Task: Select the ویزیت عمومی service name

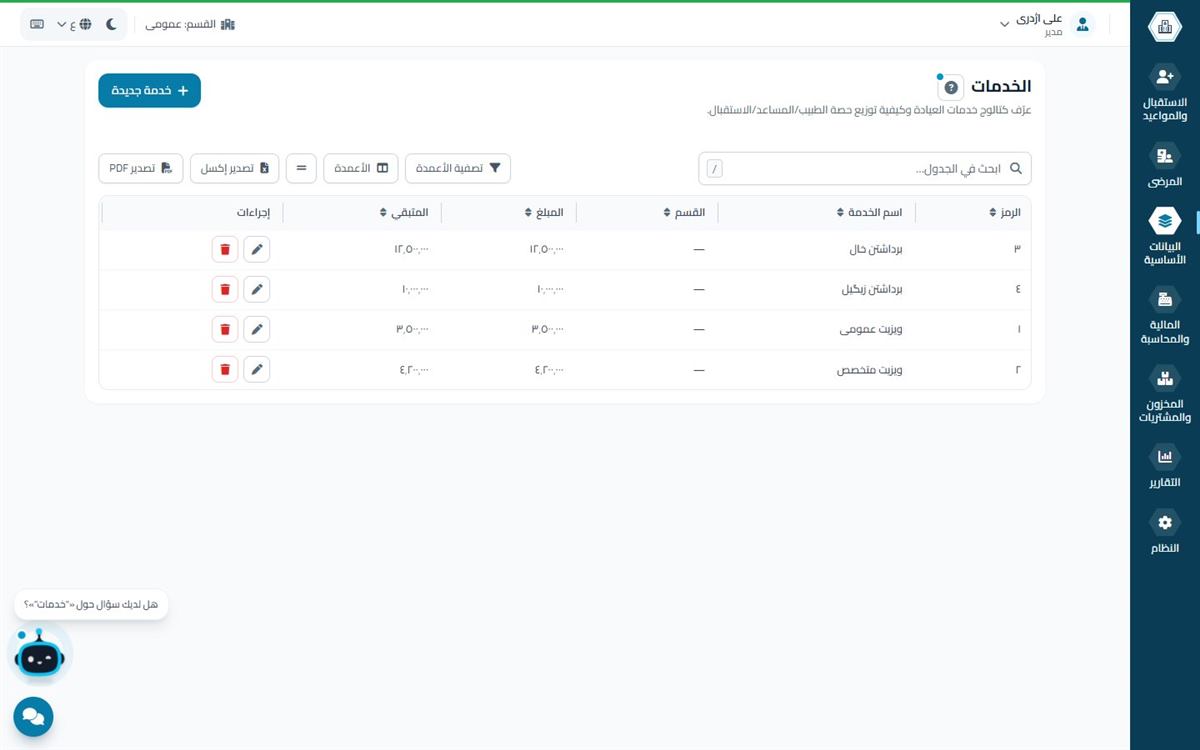Action: [872, 330]
